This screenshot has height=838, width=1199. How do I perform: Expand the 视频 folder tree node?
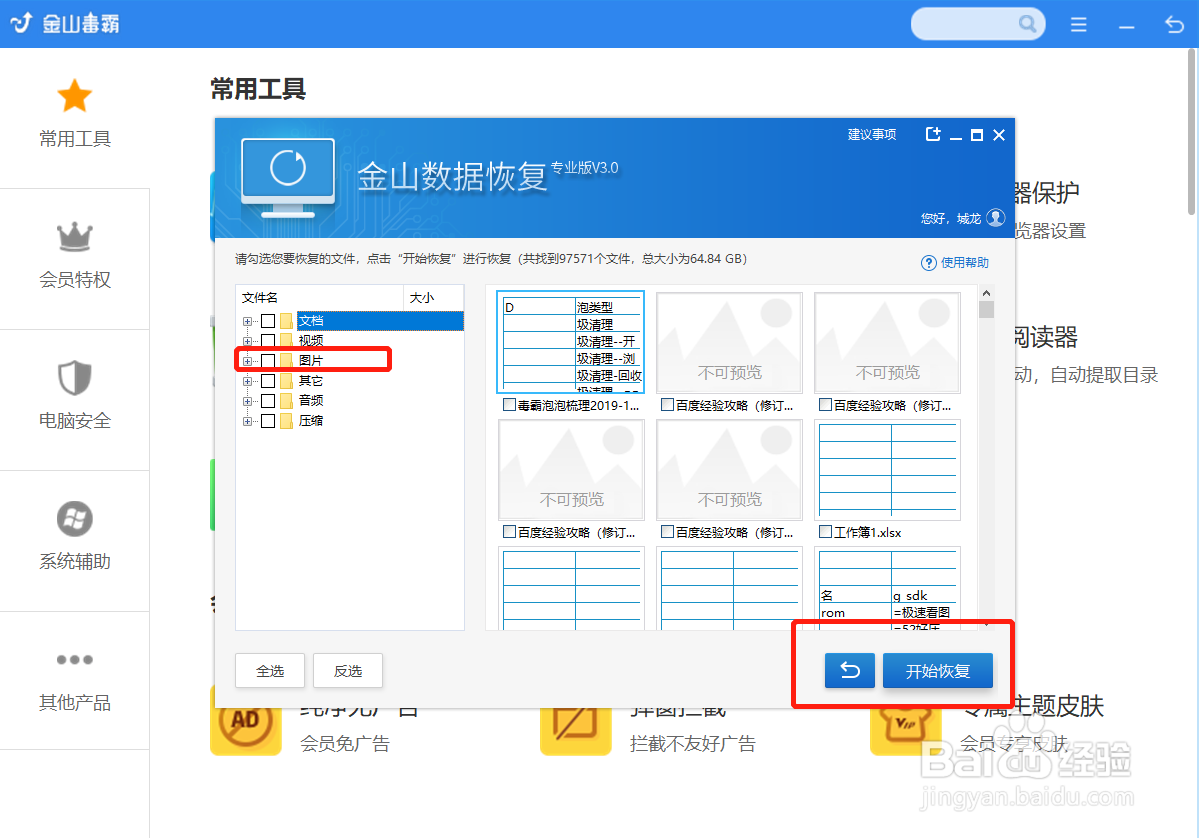tap(246, 340)
